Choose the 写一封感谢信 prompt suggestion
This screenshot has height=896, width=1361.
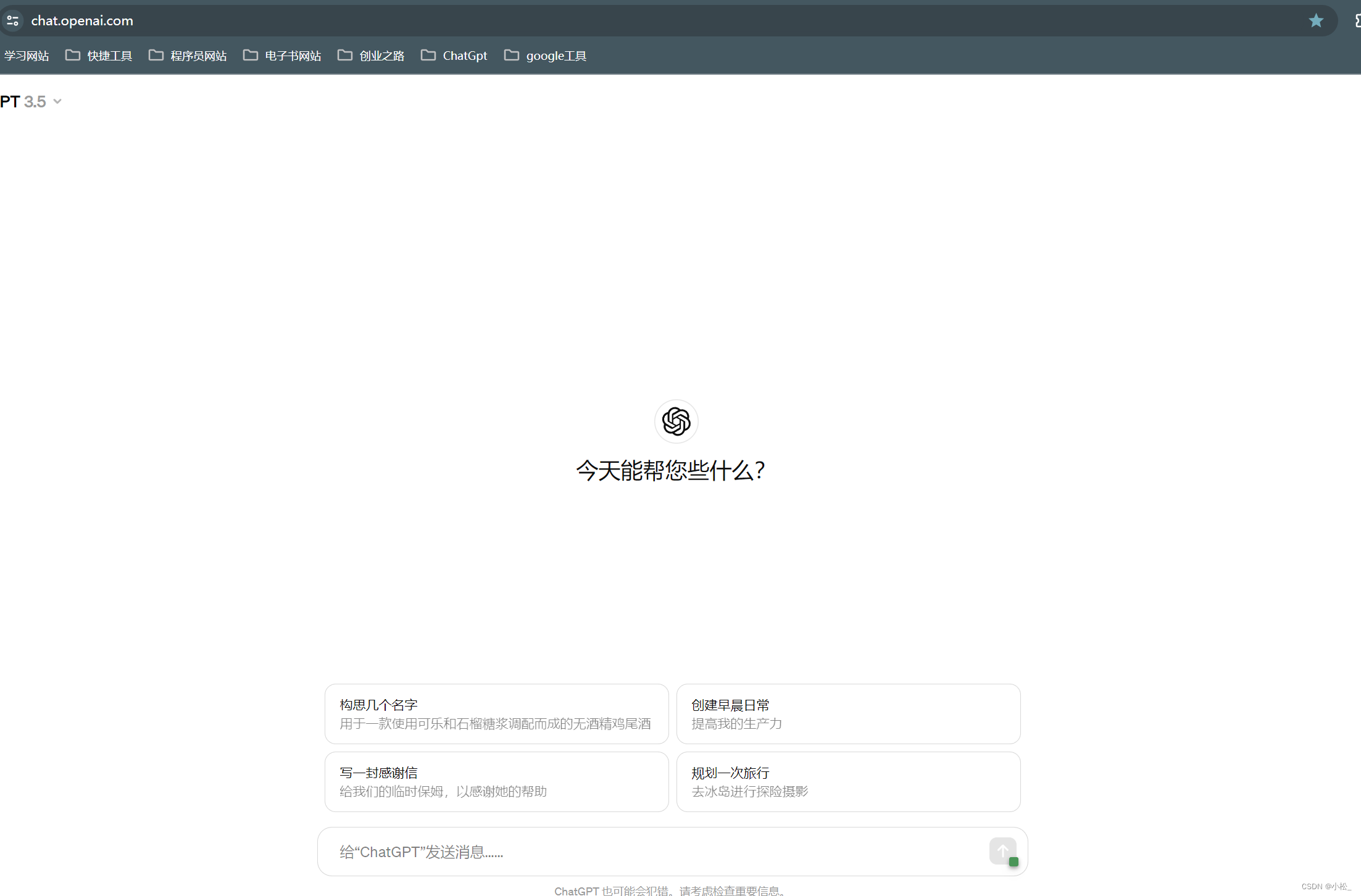[x=496, y=782]
